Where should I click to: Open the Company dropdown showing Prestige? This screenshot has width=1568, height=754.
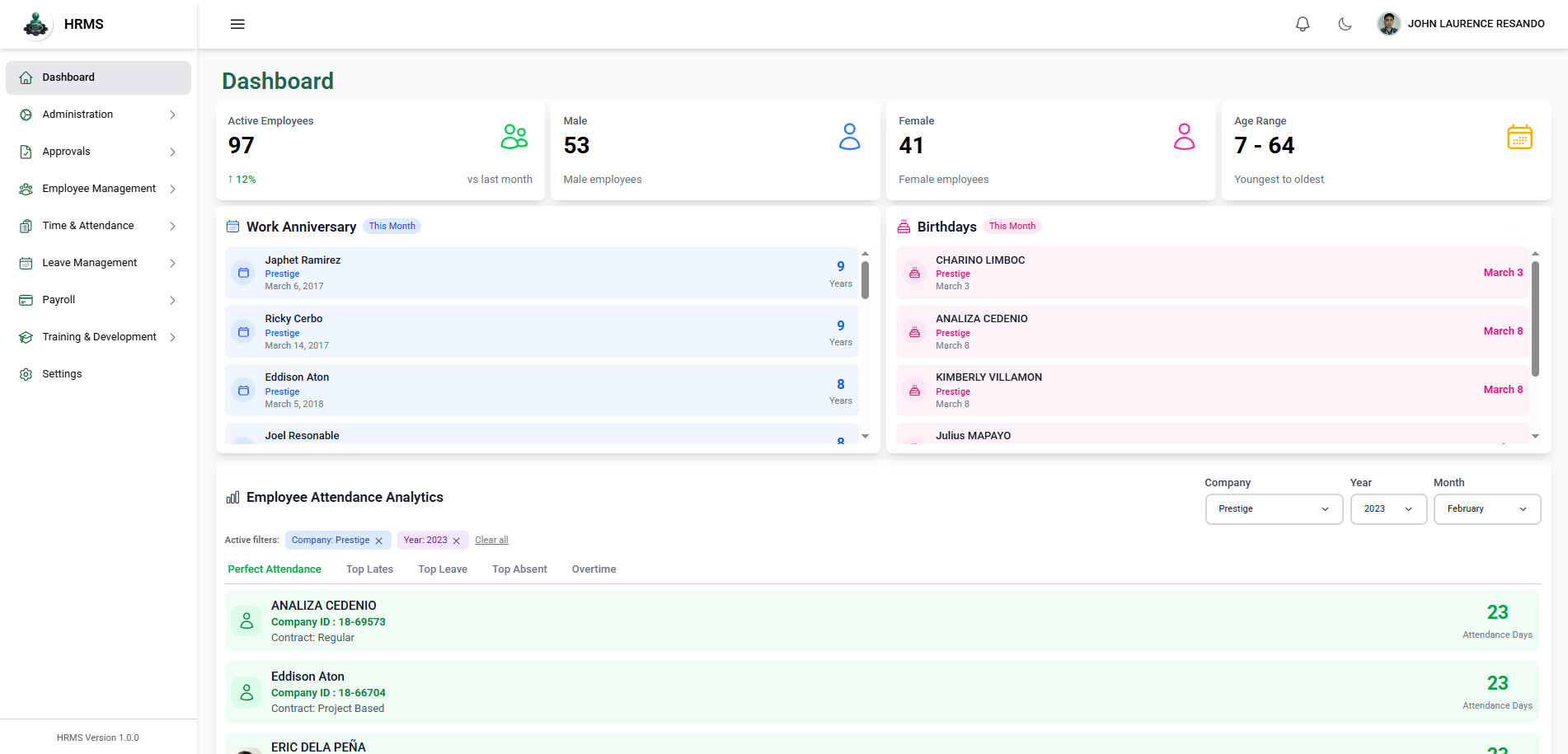point(1274,509)
